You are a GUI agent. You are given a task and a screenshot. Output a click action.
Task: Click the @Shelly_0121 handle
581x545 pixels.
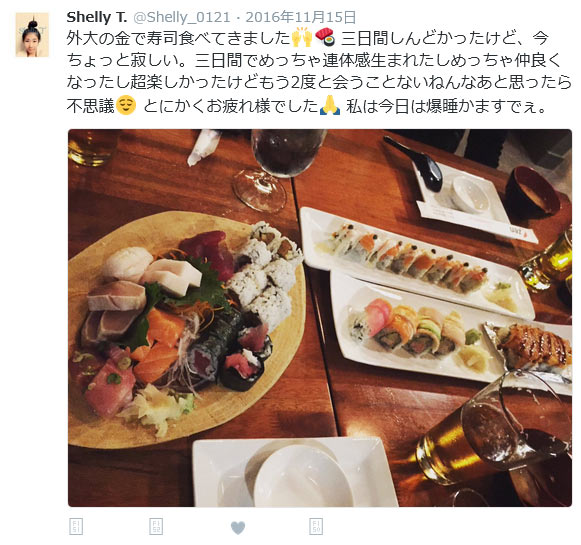coord(182,17)
